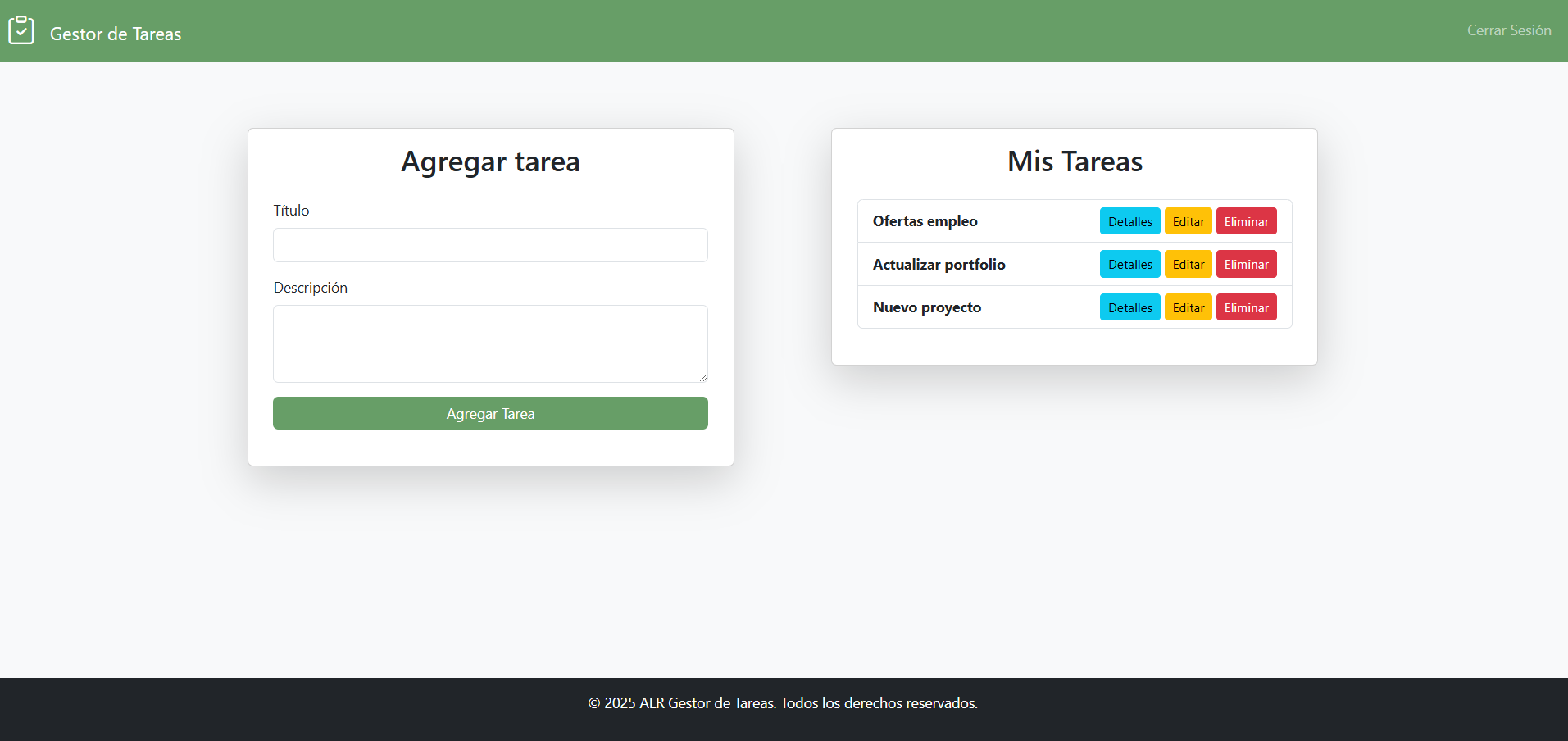Click into the Descripción text area

(x=490, y=343)
